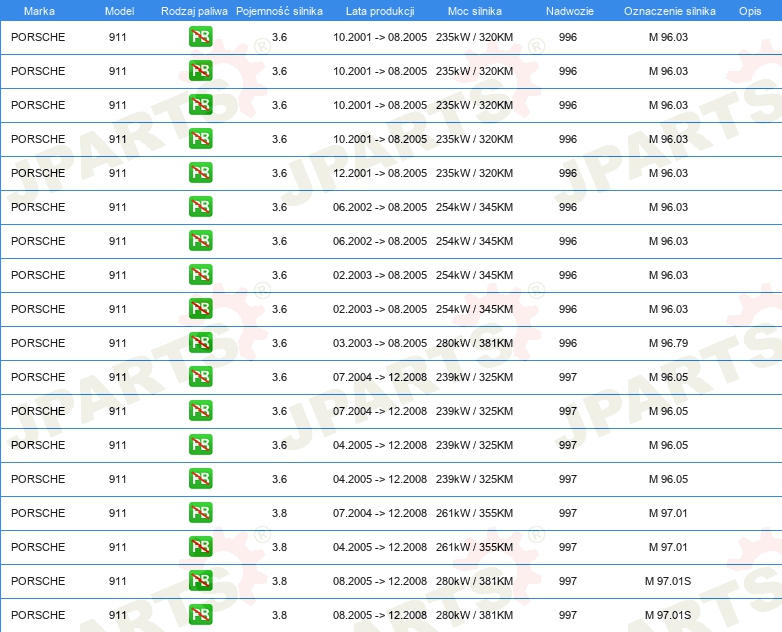782x632 pixels.
Task: Click '235kW / 320KM' in the 12.2001 row
Action: coord(474,173)
